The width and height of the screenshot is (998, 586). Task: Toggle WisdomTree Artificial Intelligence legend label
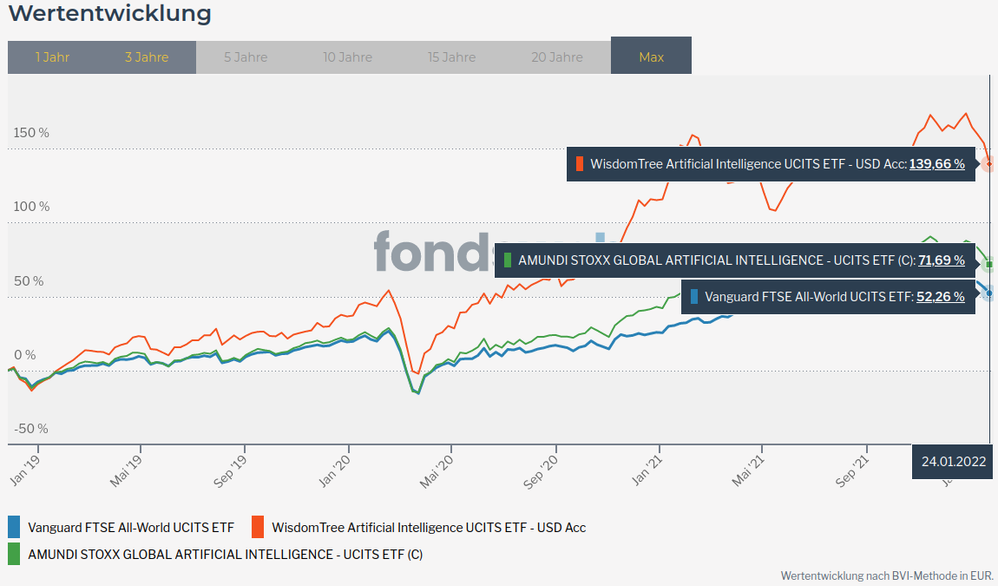[x=429, y=527]
